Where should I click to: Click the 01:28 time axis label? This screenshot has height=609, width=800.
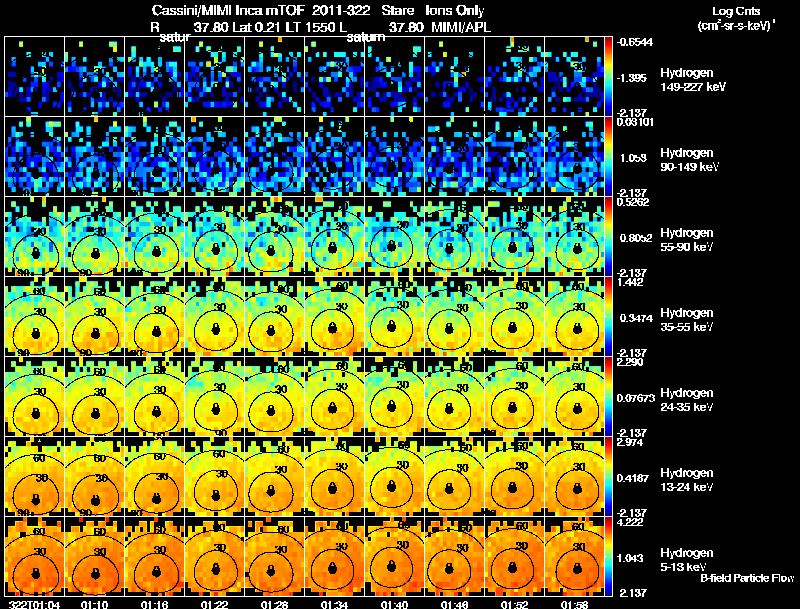(274, 604)
